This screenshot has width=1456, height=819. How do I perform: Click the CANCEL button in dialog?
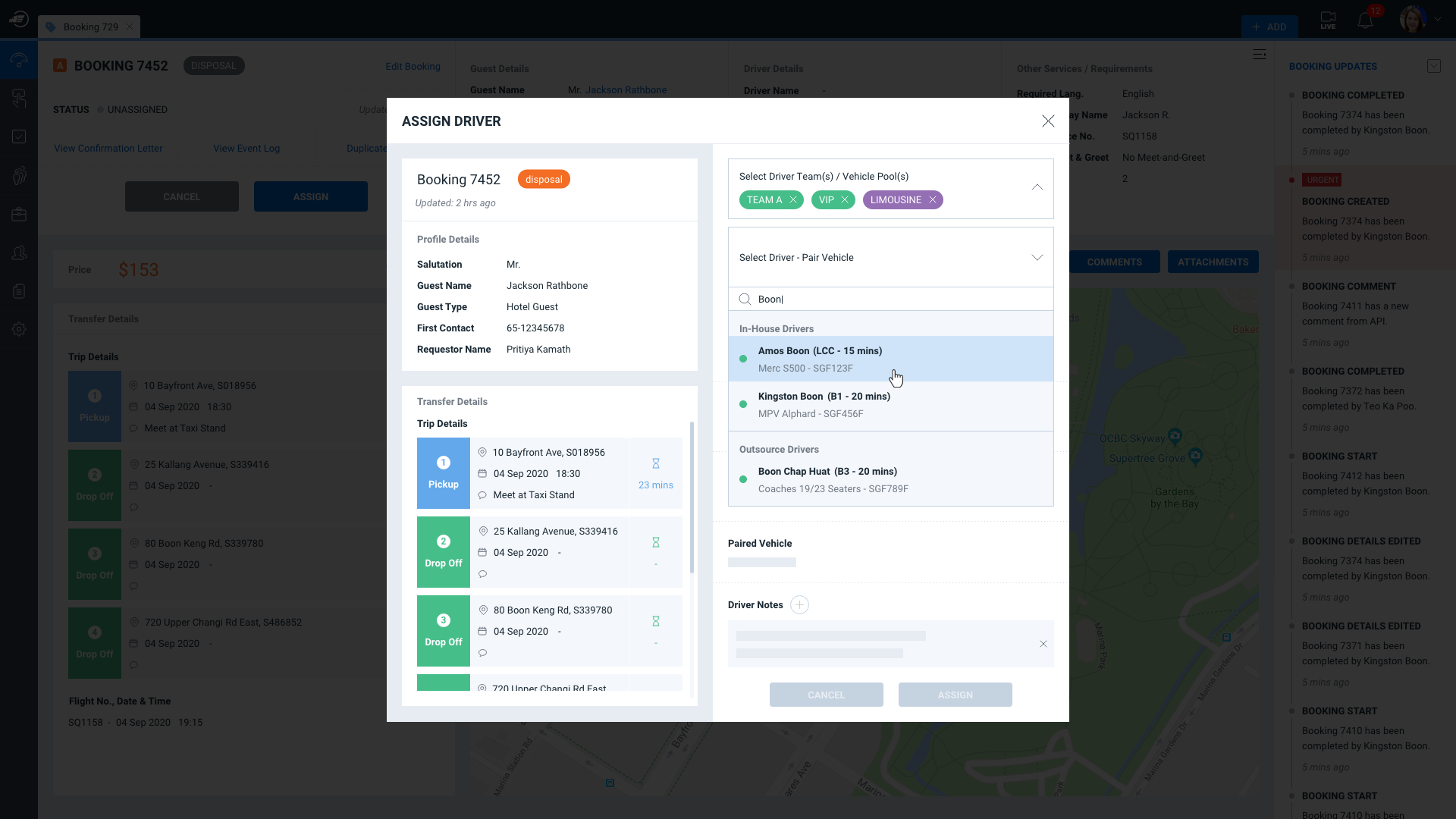(x=826, y=695)
